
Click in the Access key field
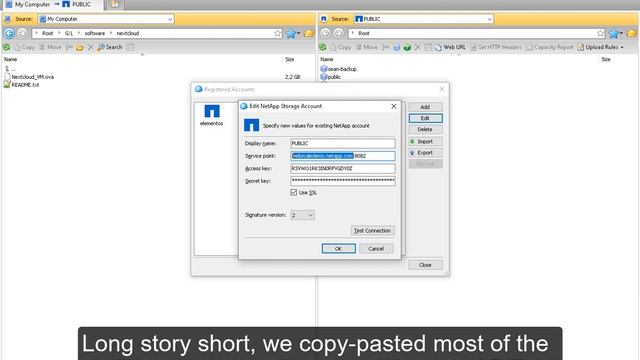pos(342,168)
